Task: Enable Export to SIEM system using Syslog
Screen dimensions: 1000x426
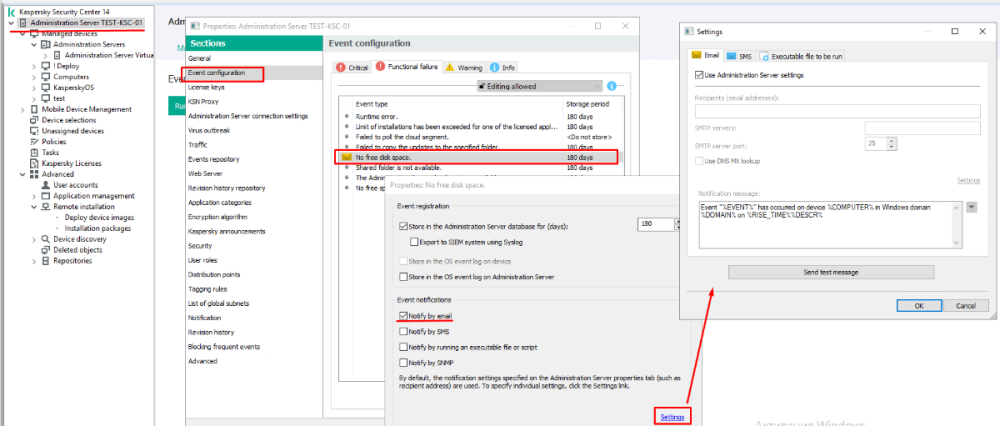Action: (415, 242)
